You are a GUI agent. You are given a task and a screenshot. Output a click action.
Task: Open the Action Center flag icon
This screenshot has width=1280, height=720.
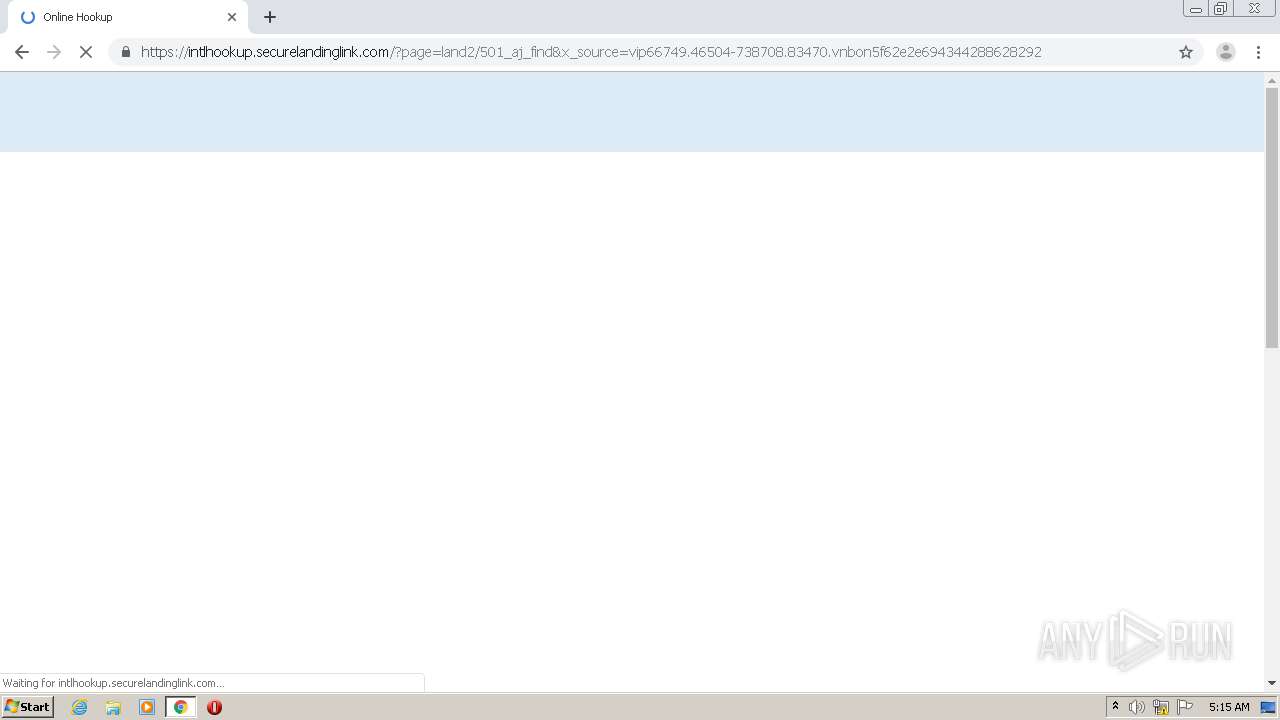pos(1185,707)
